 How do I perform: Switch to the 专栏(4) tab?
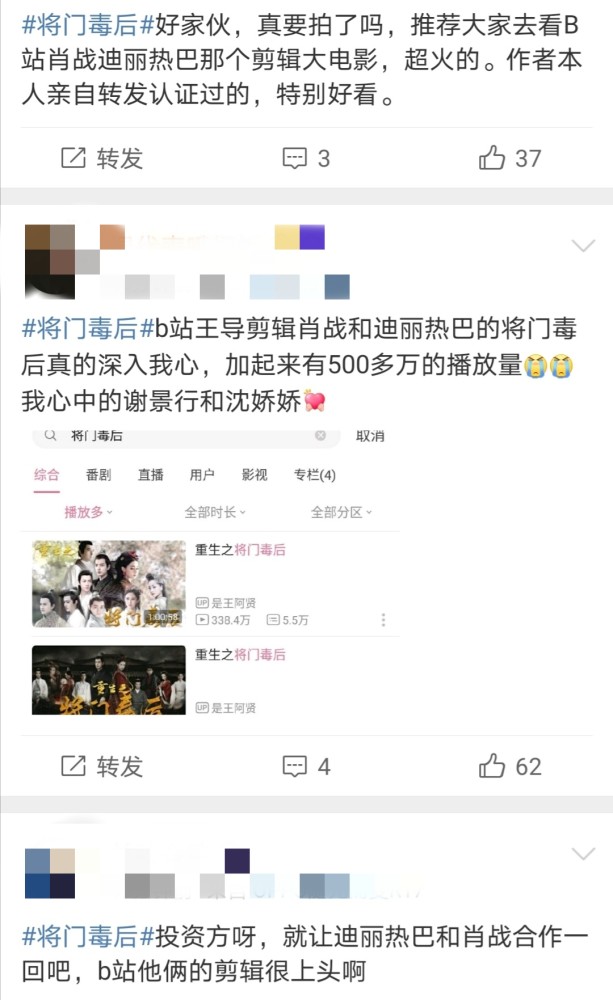click(314, 474)
